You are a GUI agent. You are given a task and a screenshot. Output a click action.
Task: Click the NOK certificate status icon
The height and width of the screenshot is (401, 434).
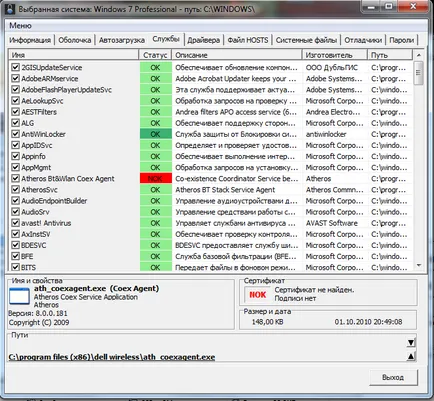[x=258, y=294]
